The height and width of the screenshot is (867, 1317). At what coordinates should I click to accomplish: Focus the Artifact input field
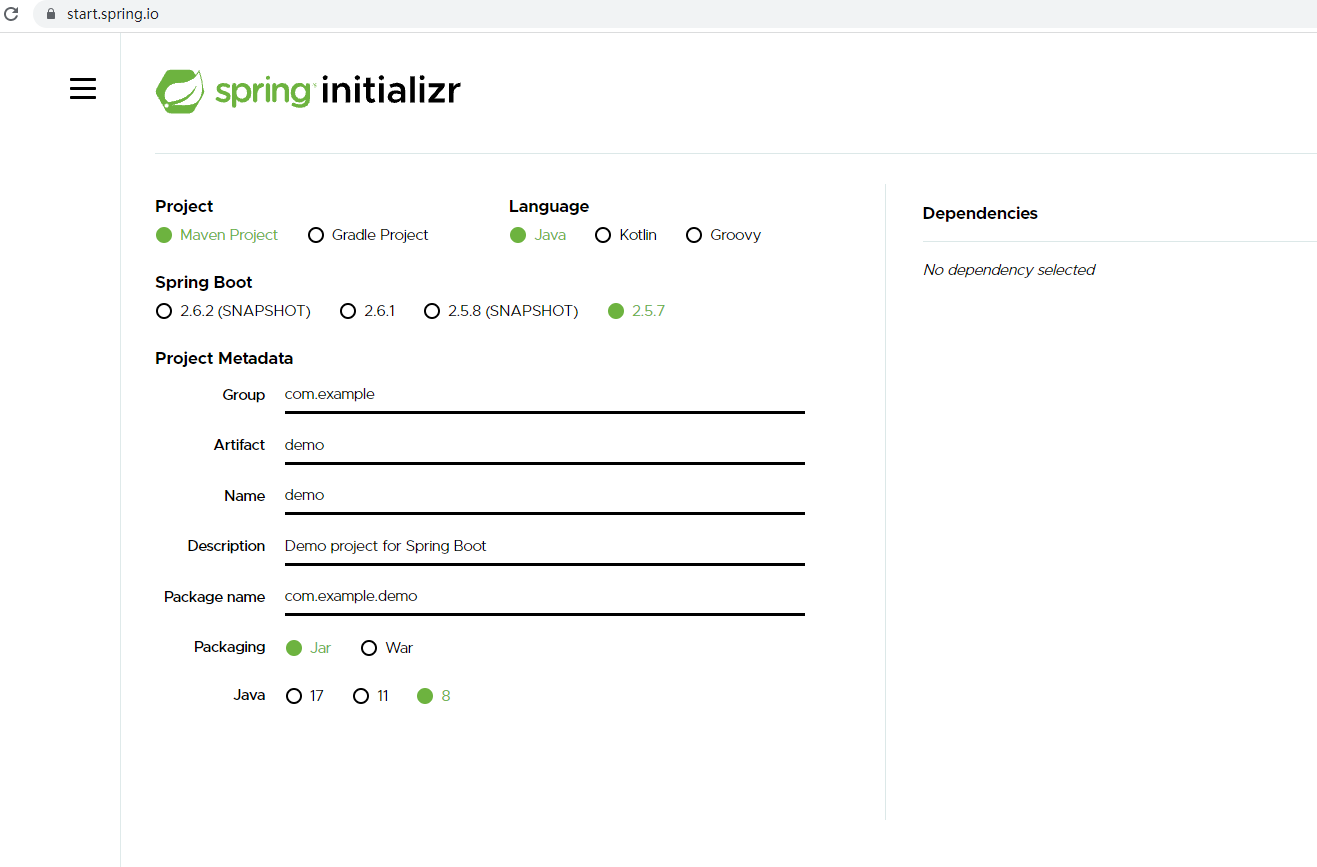click(545, 446)
